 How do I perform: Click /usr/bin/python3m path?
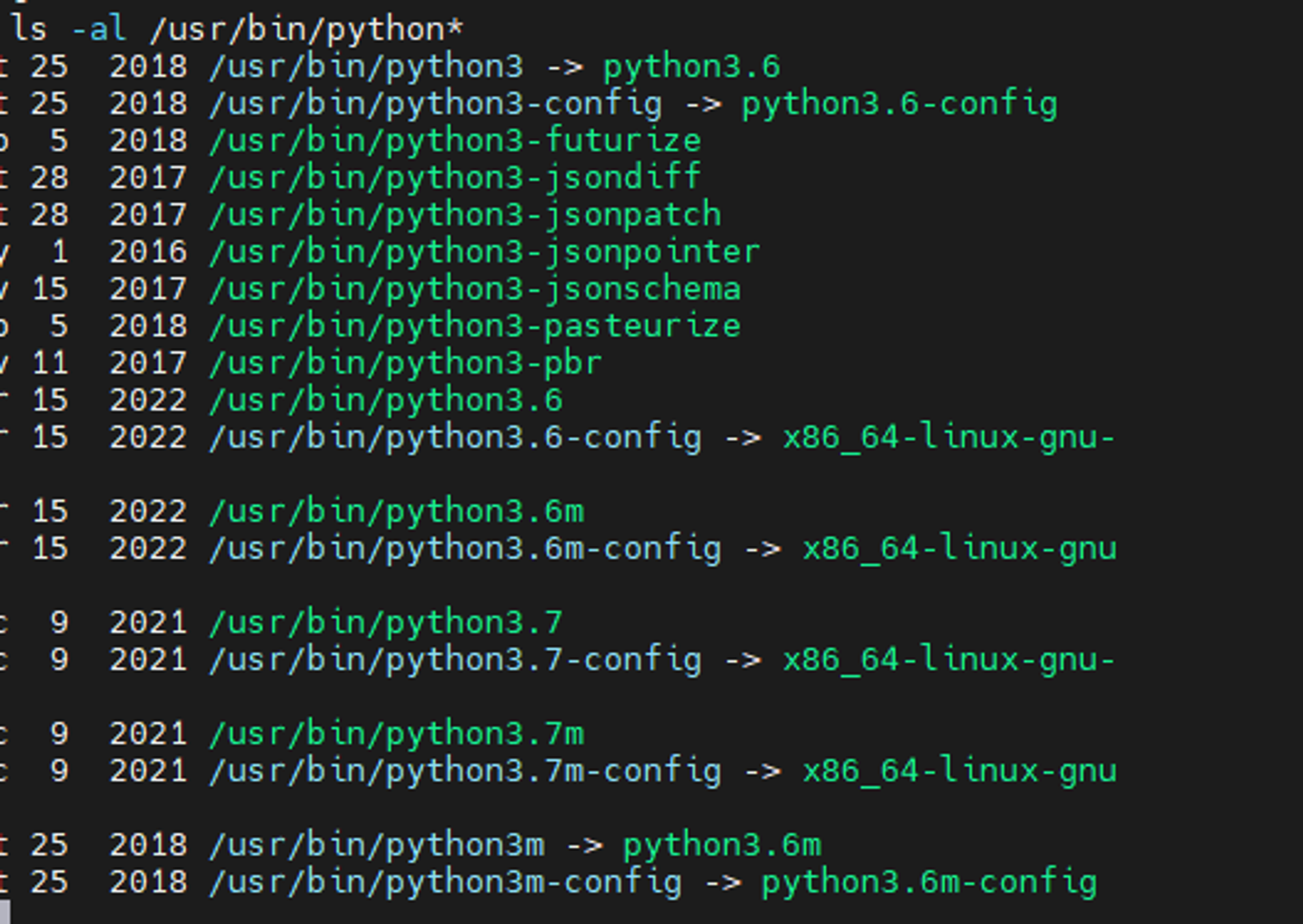coord(376,846)
